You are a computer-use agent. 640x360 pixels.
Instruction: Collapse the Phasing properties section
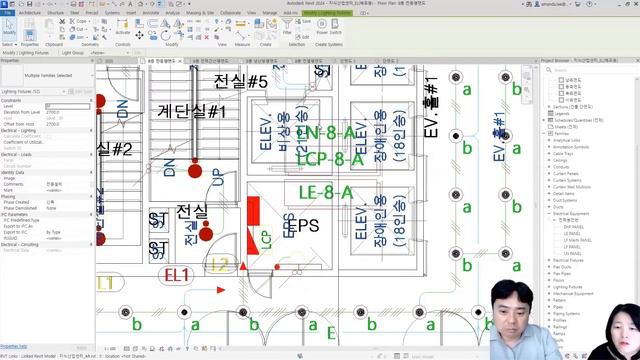[x=91, y=197]
